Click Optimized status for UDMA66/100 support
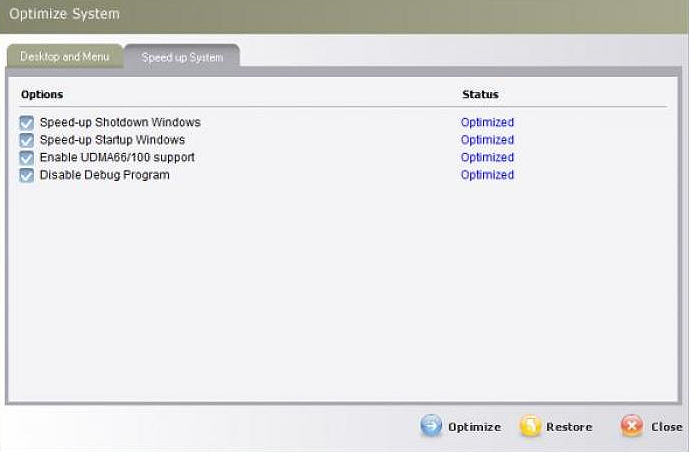 487,157
